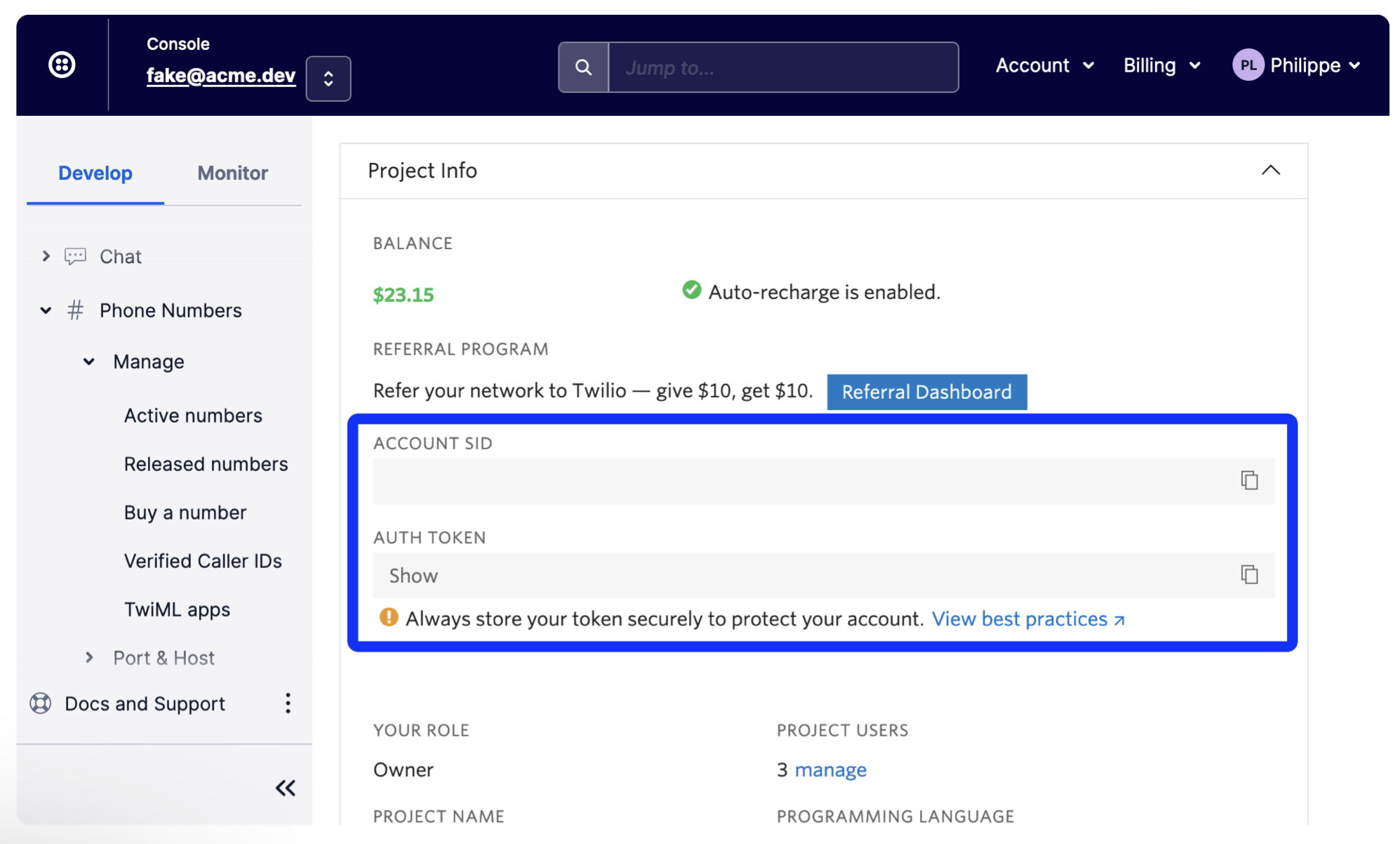Screen dimensions: 1400x844
Task: Click the Auto-recharge is enabled text
Action: (824, 292)
